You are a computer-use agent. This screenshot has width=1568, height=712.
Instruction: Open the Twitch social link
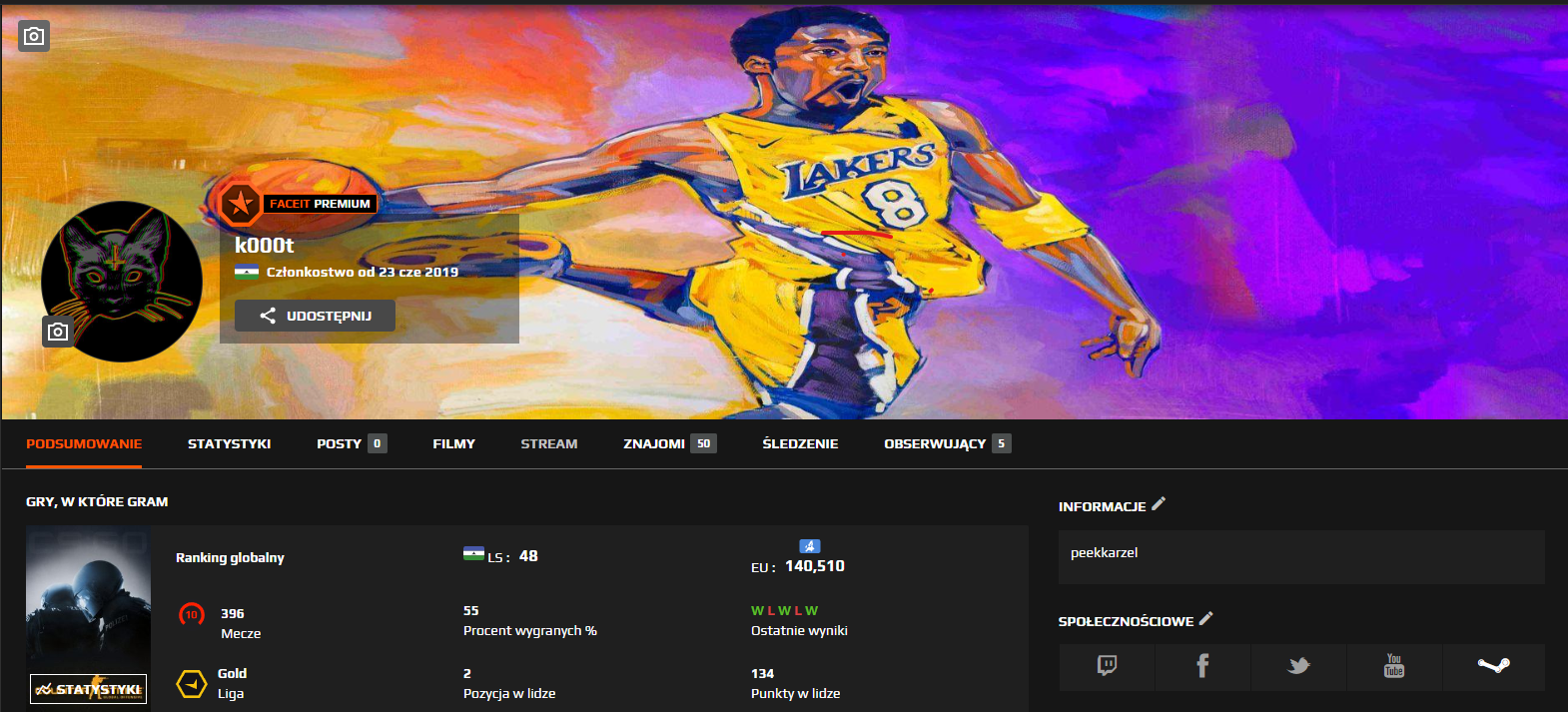point(1107,666)
